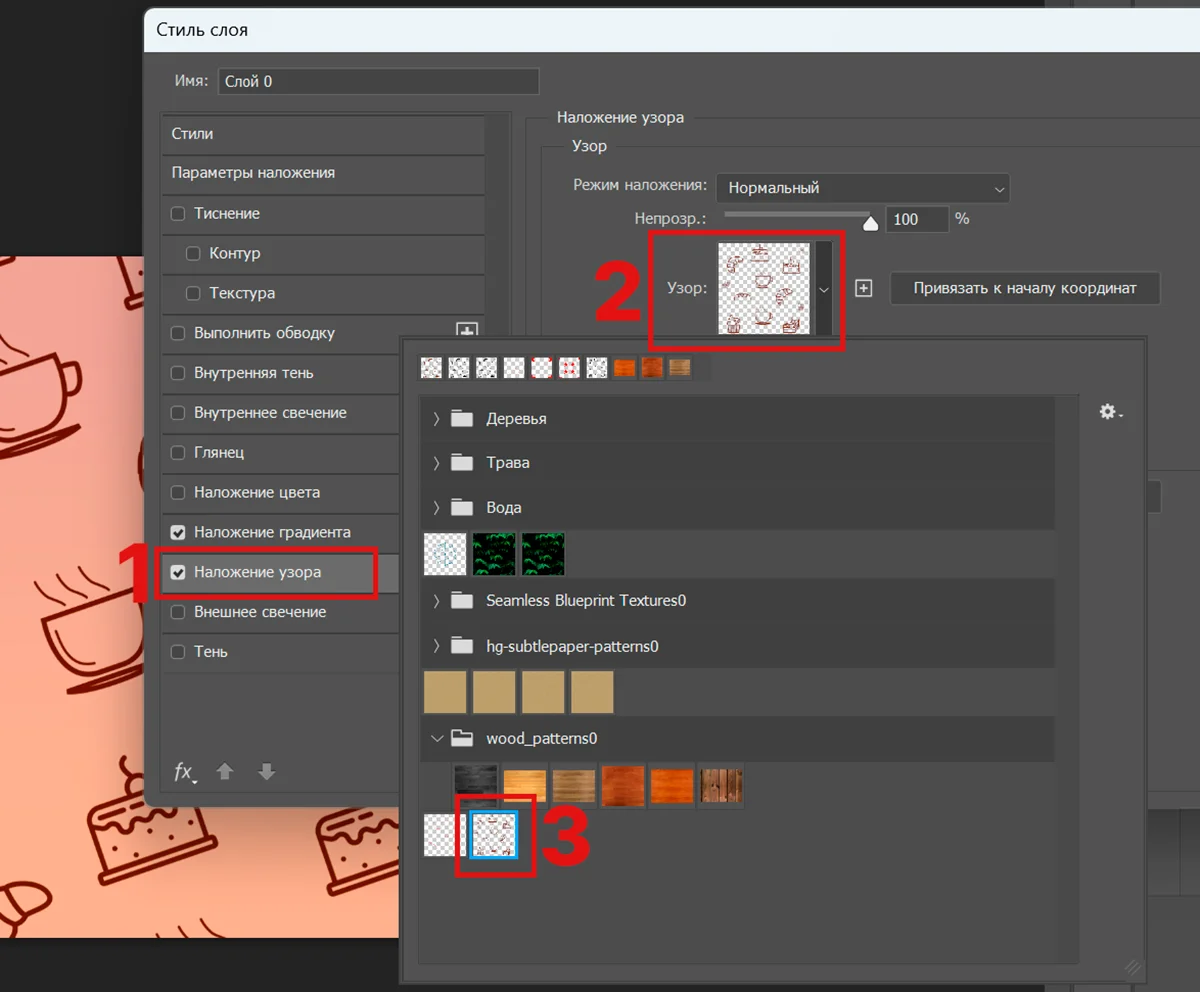
Task: Uncheck the Наложение узора checkbox
Action: coord(178,573)
